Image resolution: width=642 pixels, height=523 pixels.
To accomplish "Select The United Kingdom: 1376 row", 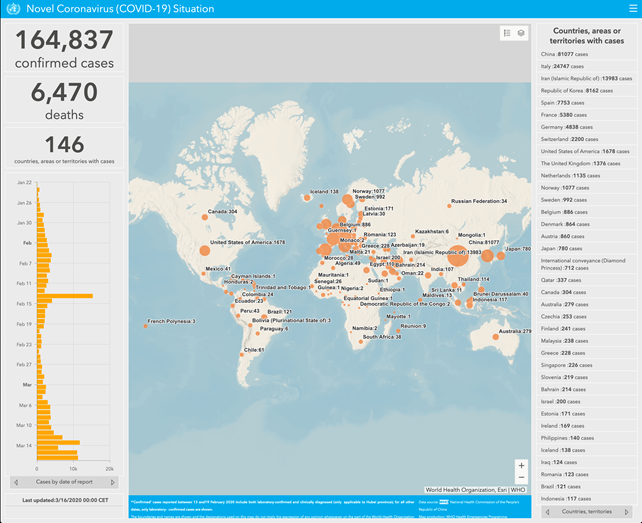I will [x=587, y=163].
